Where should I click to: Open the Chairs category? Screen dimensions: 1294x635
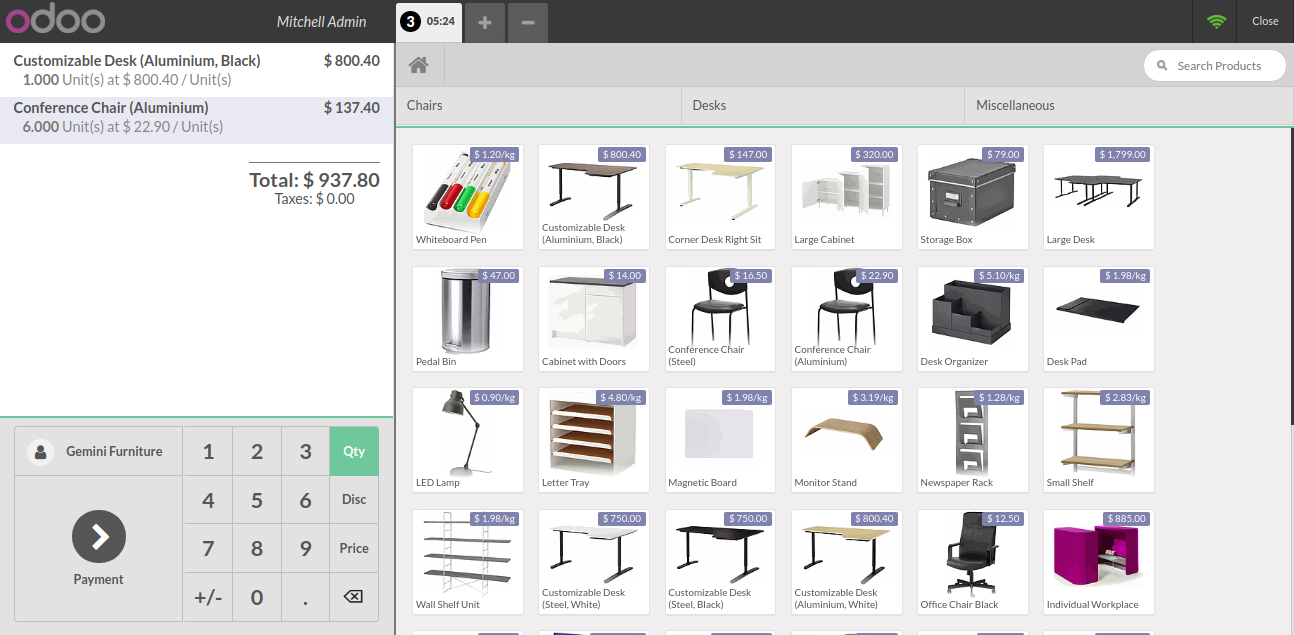pyautogui.click(x=539, y=105)
